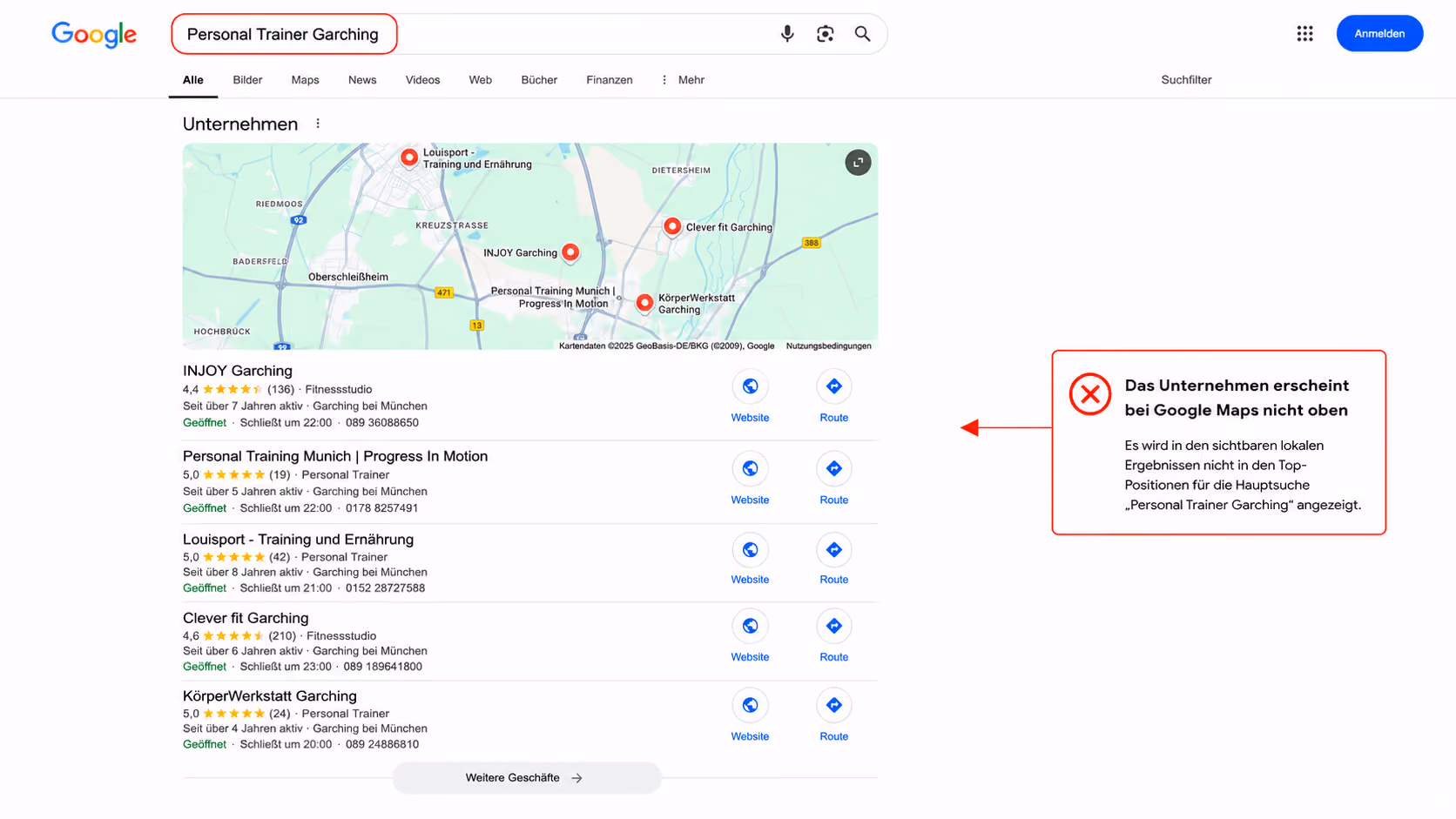Click the DIETERSHEIM label on the map
The image size is (1456, 819).
point(681,171)
